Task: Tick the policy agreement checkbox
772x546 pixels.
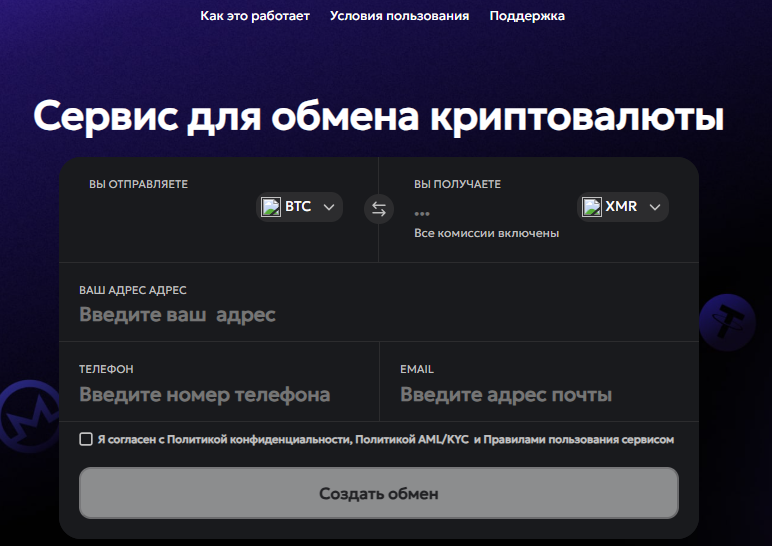Action: (x=86, y=439)
